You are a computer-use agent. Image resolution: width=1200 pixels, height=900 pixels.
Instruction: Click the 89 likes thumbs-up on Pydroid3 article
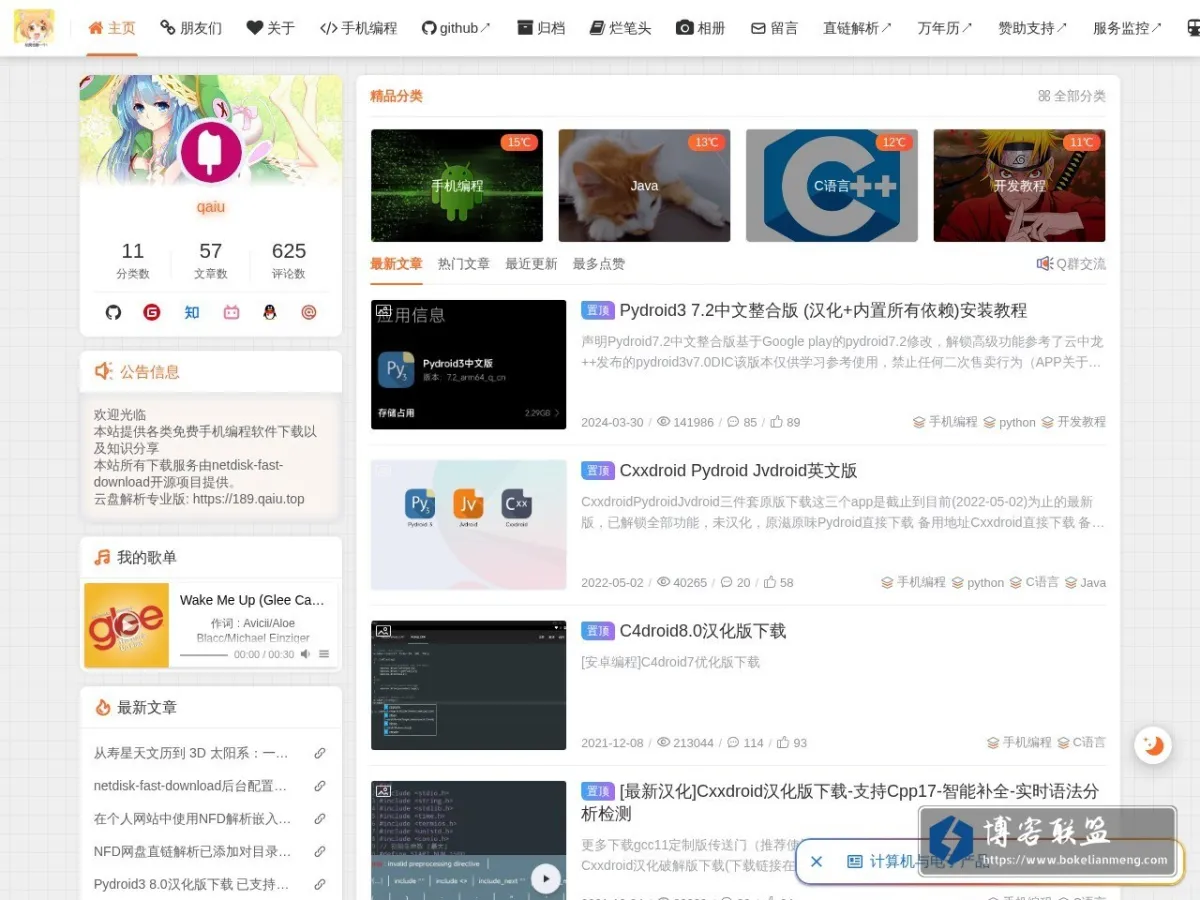[785, 422]
